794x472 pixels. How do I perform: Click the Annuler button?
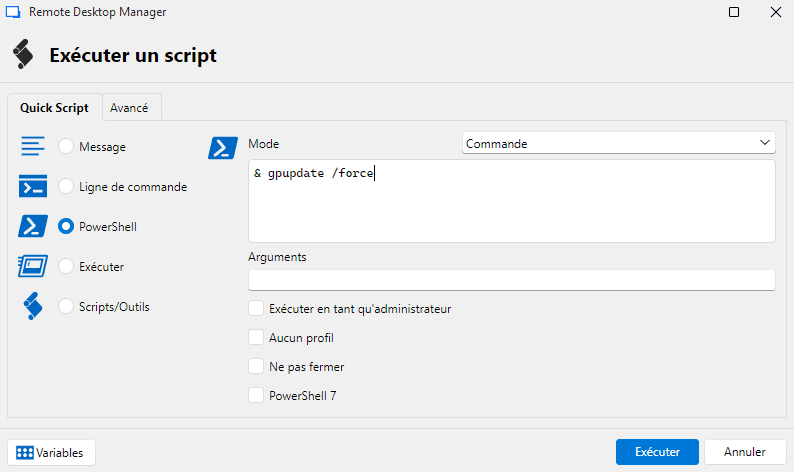(745, 452)
